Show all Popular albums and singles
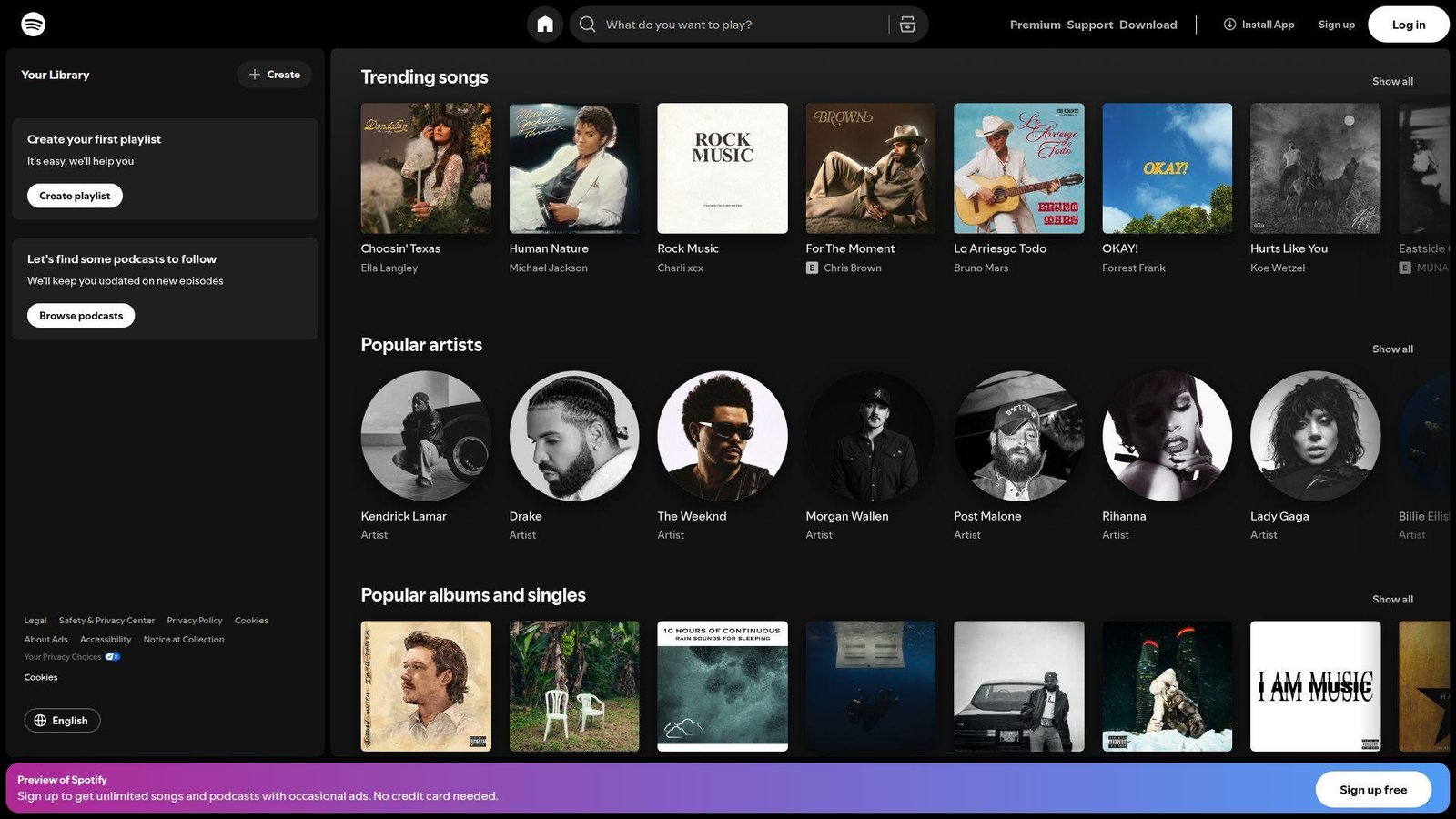 pyautogui.click(x=1392, y=600)
